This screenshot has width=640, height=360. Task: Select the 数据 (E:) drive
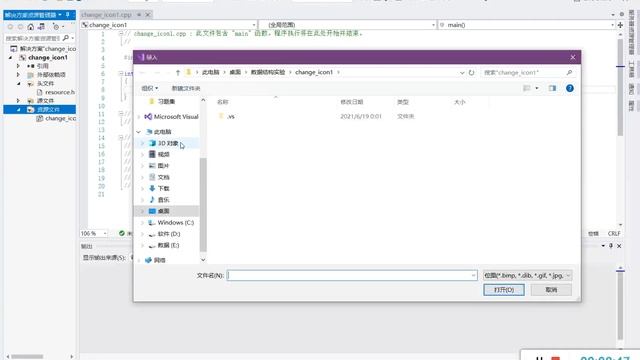[x=167, y=245]
